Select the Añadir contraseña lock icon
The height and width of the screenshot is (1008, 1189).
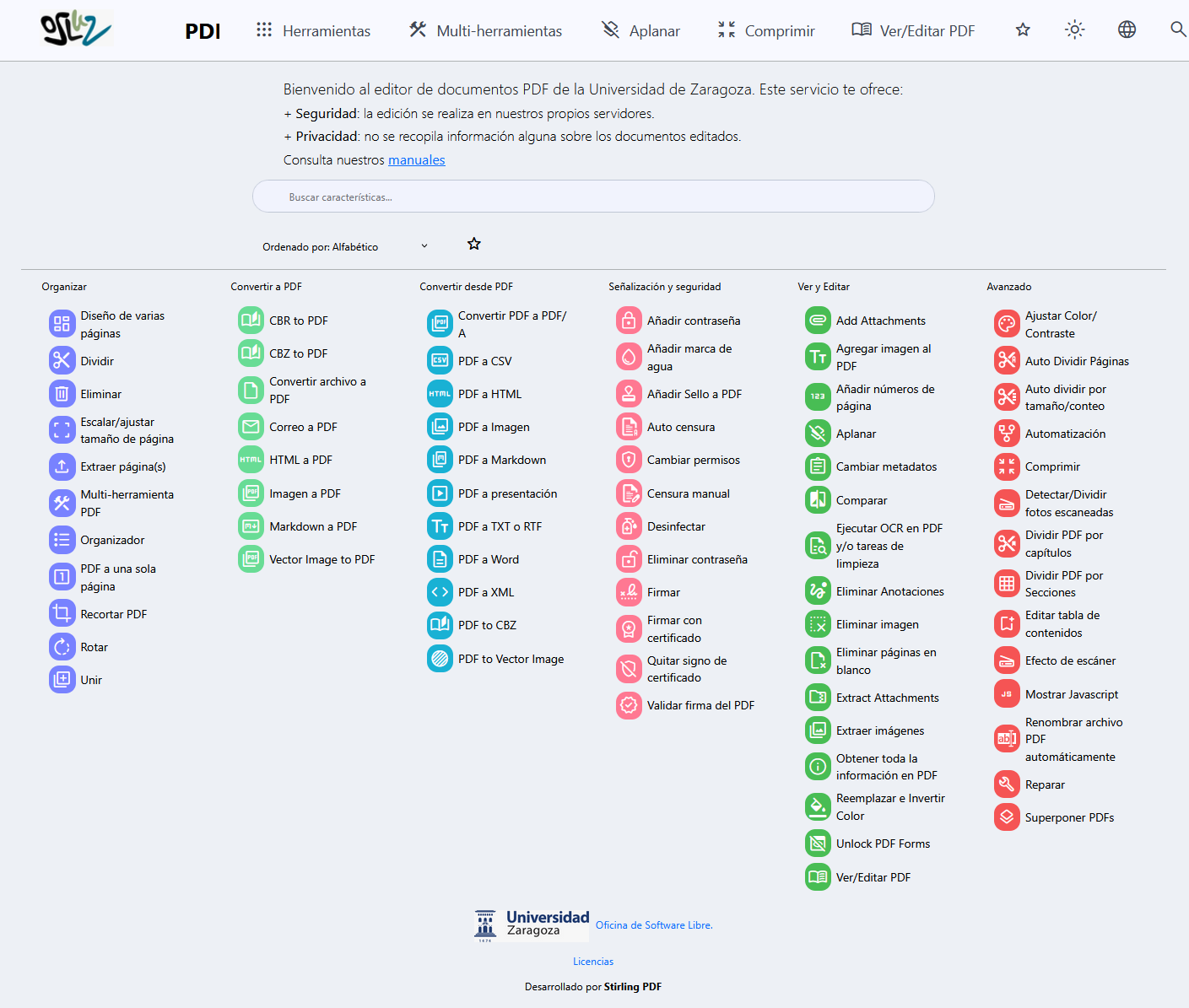[629, 321]
